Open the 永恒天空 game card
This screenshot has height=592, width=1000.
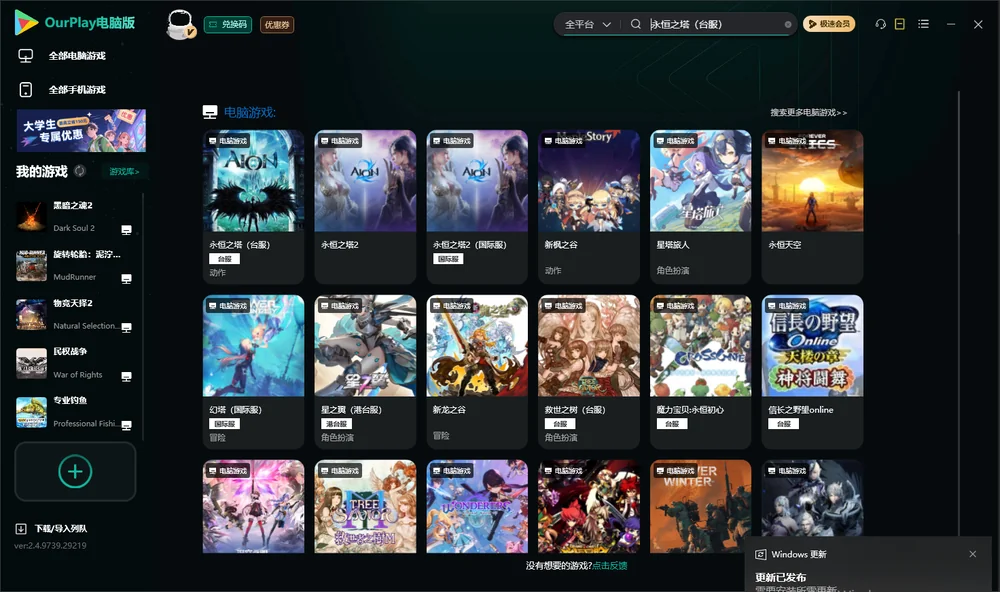tap(812, 207)
